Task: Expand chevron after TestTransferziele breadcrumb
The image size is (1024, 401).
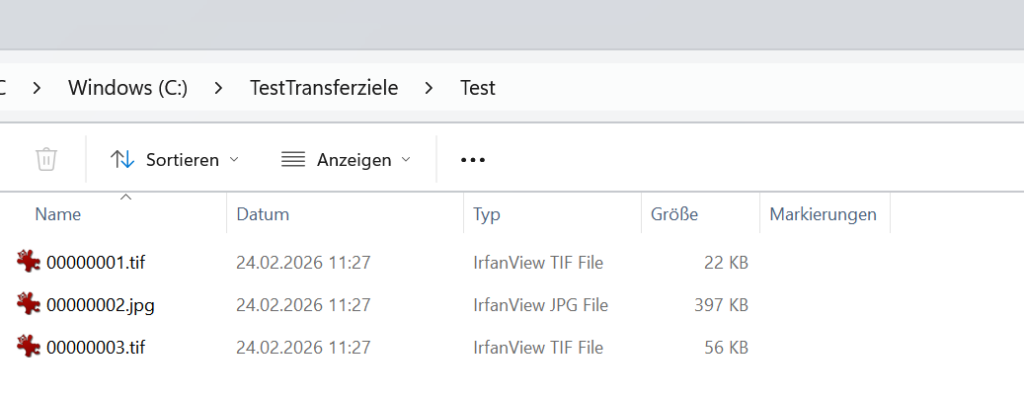Action: (429, 88)
